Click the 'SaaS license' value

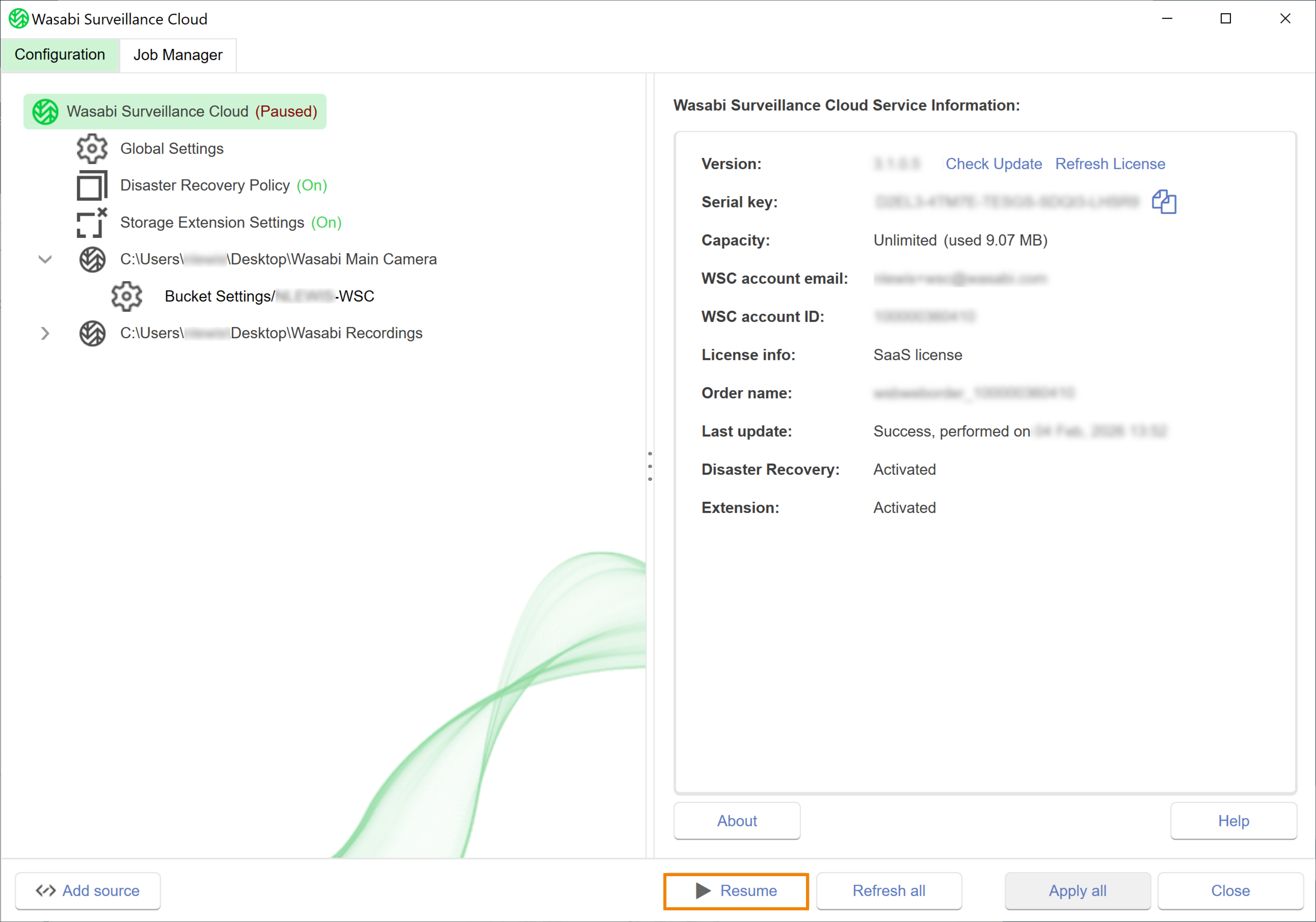pos(918,355)
